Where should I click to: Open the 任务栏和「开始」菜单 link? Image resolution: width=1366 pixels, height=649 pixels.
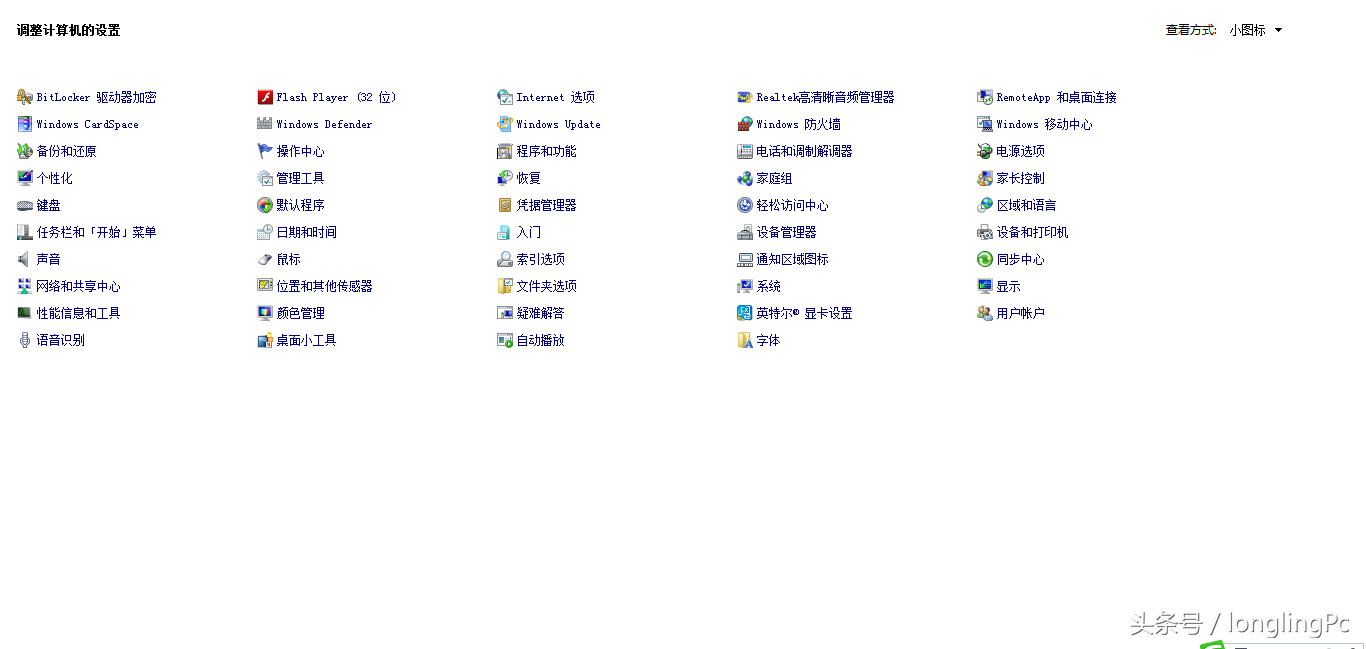tap(96, 232)
